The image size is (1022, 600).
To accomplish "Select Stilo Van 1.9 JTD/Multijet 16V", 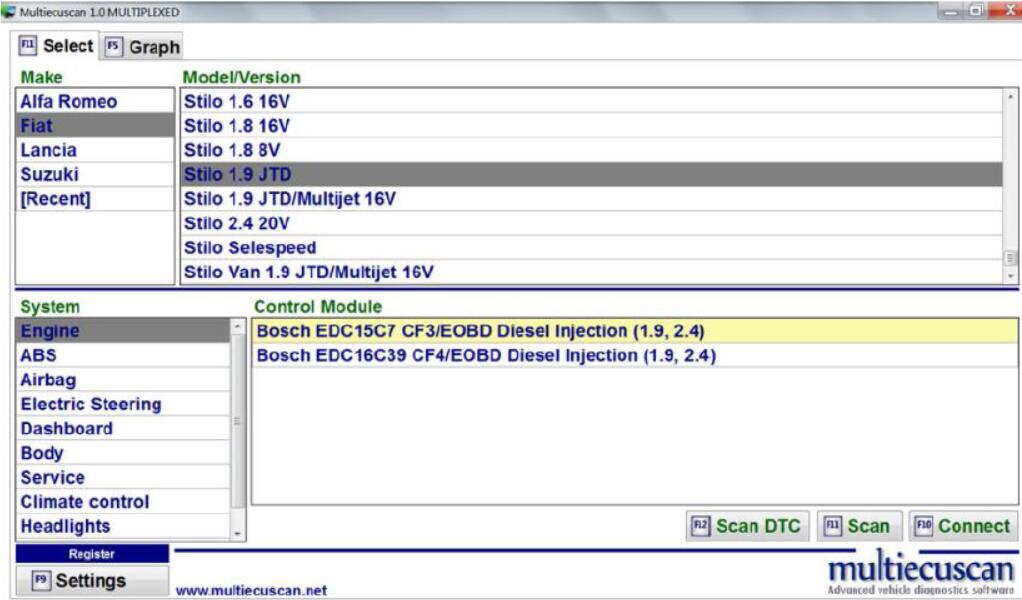I will [592, 272].
